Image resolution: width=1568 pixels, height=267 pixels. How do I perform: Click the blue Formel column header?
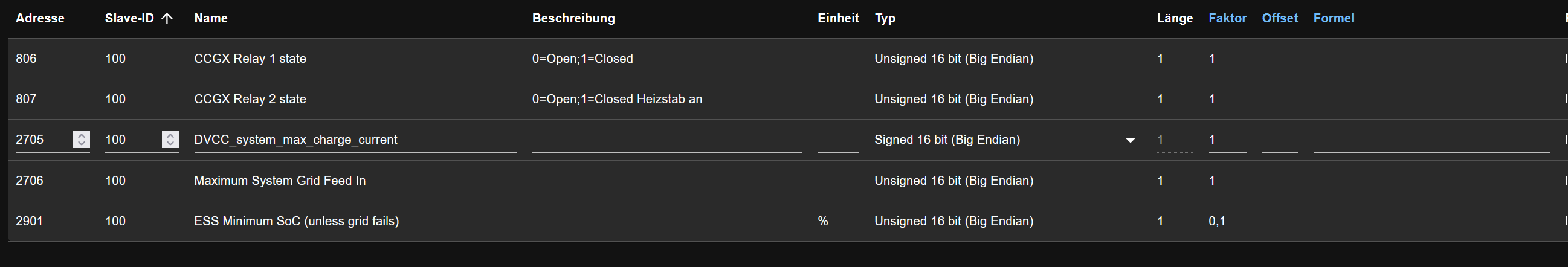click(1334, 18)
